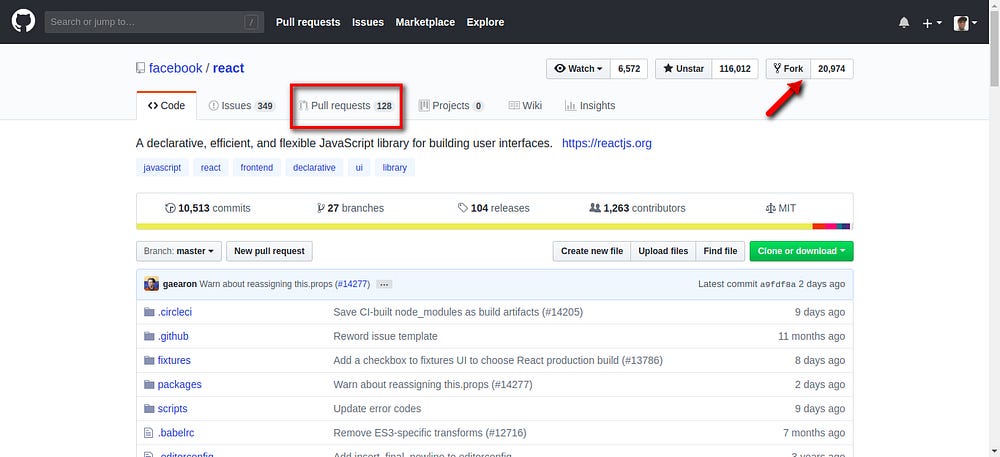
Task: Click Create new file button
Action: pos(592,251)
